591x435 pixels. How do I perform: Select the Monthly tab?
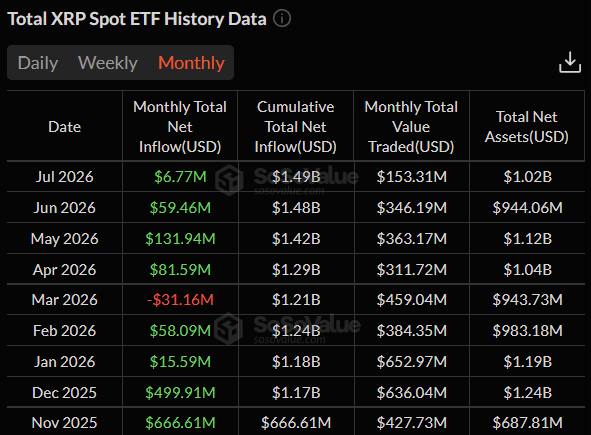pos(191,63)
